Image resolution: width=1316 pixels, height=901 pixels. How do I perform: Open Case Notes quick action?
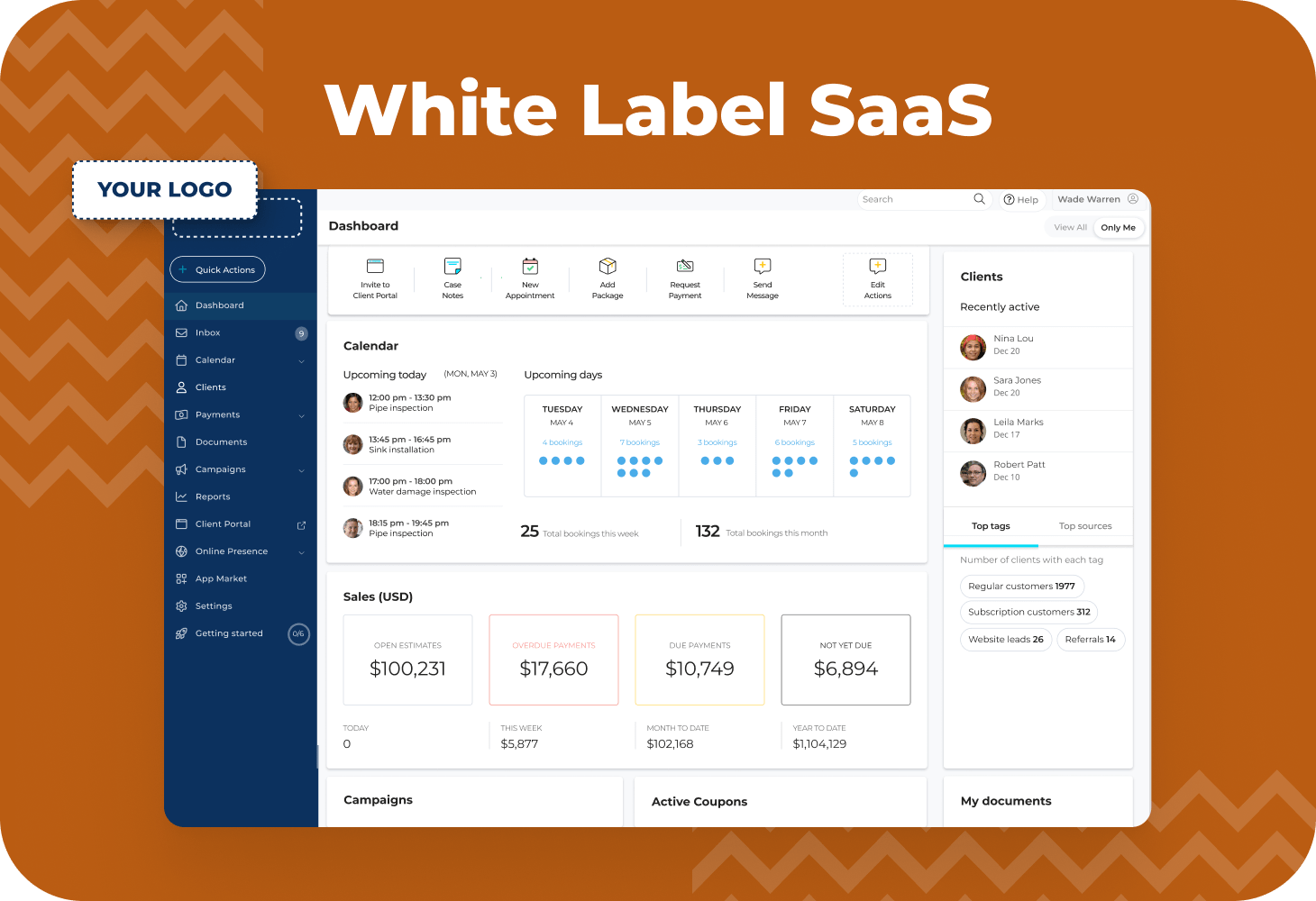click(x=452, y=278)
